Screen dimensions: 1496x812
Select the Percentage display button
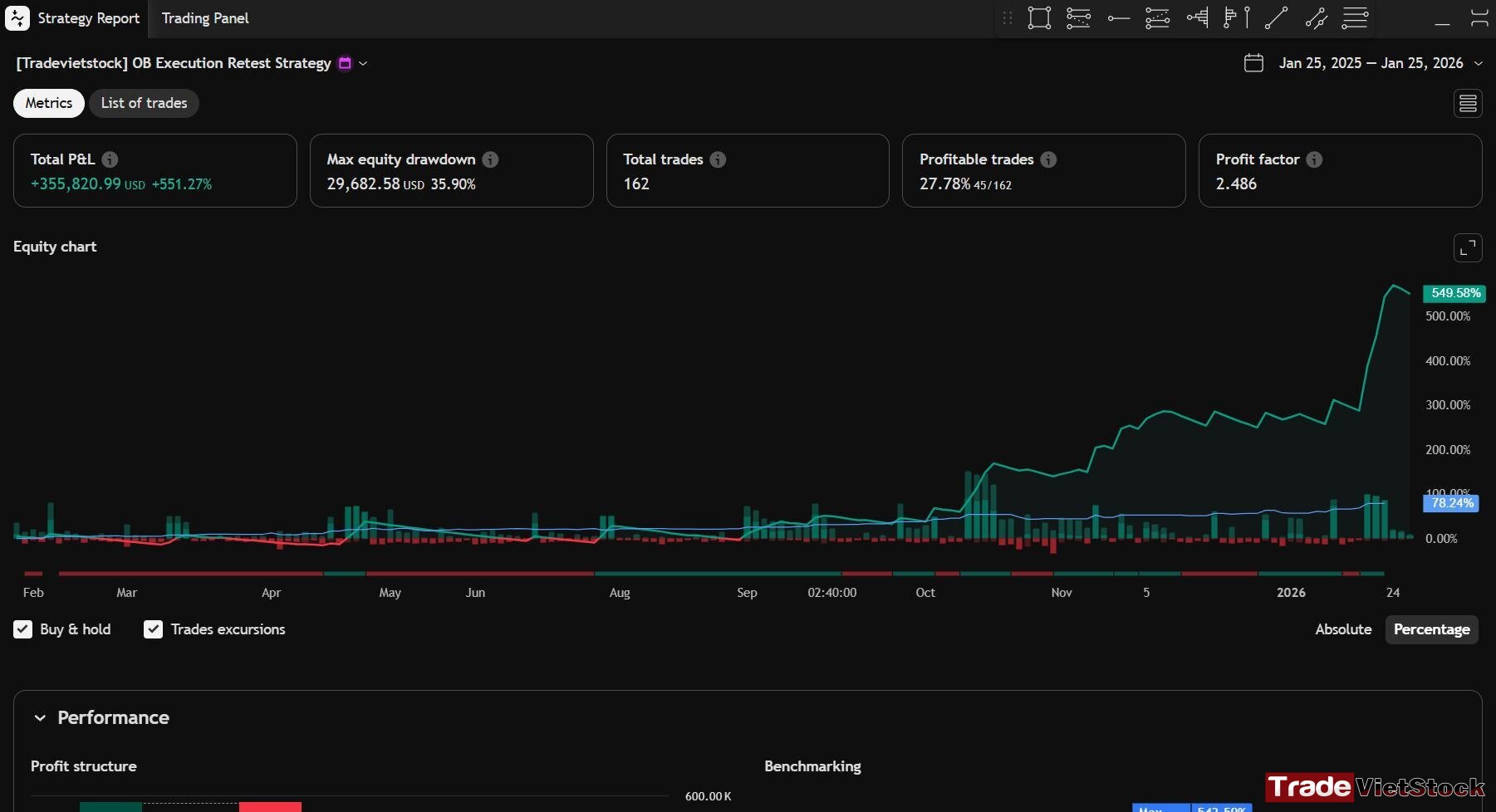pyautogui.click(x=1431, y=629)
